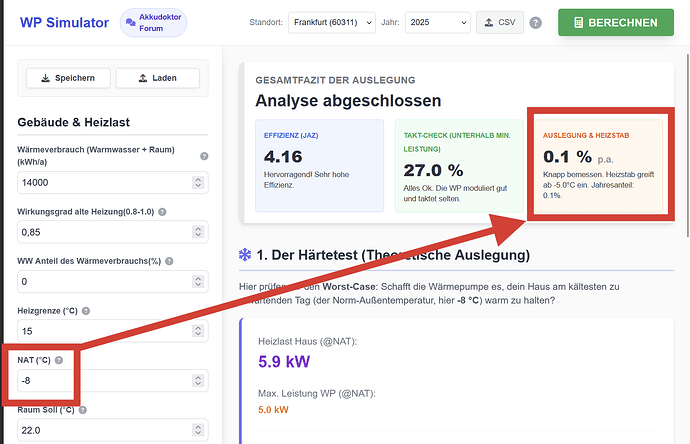Click the help icon beside Heizgrenze (°C)
The width and height of the screenshot is (690, 444).
click(x=86, y=311)
